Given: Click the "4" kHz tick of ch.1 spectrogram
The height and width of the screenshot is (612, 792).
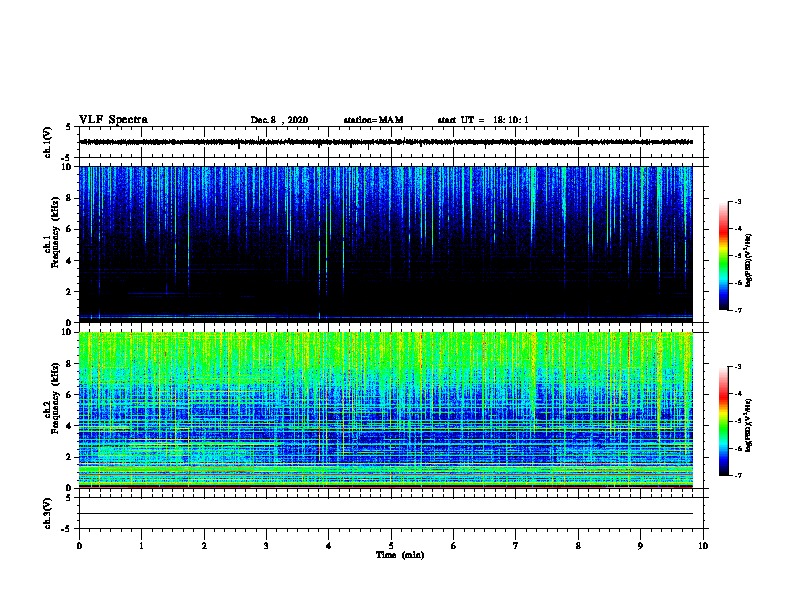Looking at the screenshot, I should pyautogui.click(x=70, y=261).
